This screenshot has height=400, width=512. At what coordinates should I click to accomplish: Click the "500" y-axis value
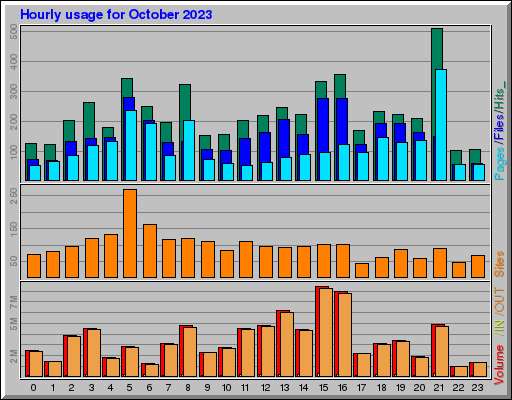click(14, 32)
